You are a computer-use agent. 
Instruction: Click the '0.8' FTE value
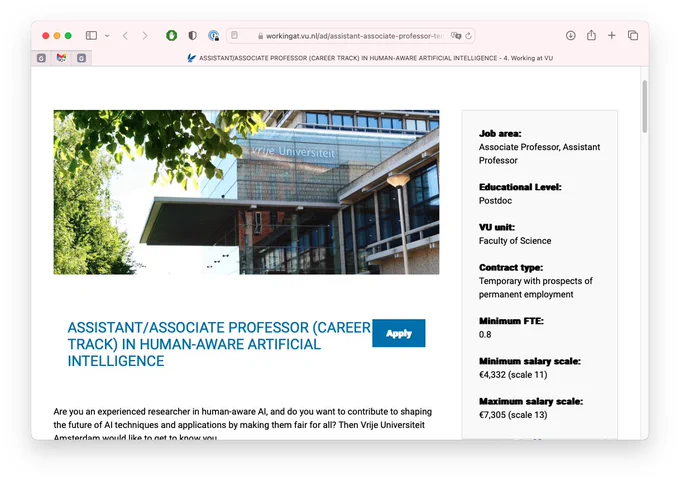click(x=485, y=334)
